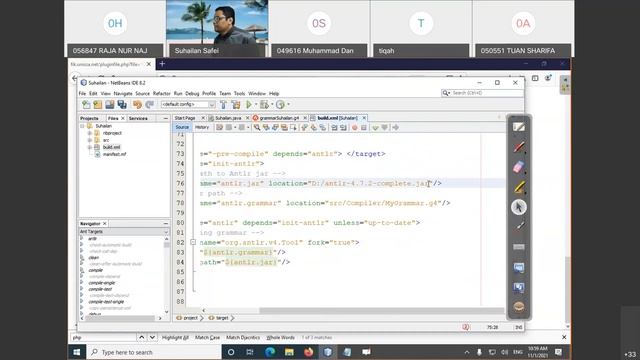Collapse the Suhailan project root node
The width and height of the screenshot is (640, 360).
[x=82, y=126]
